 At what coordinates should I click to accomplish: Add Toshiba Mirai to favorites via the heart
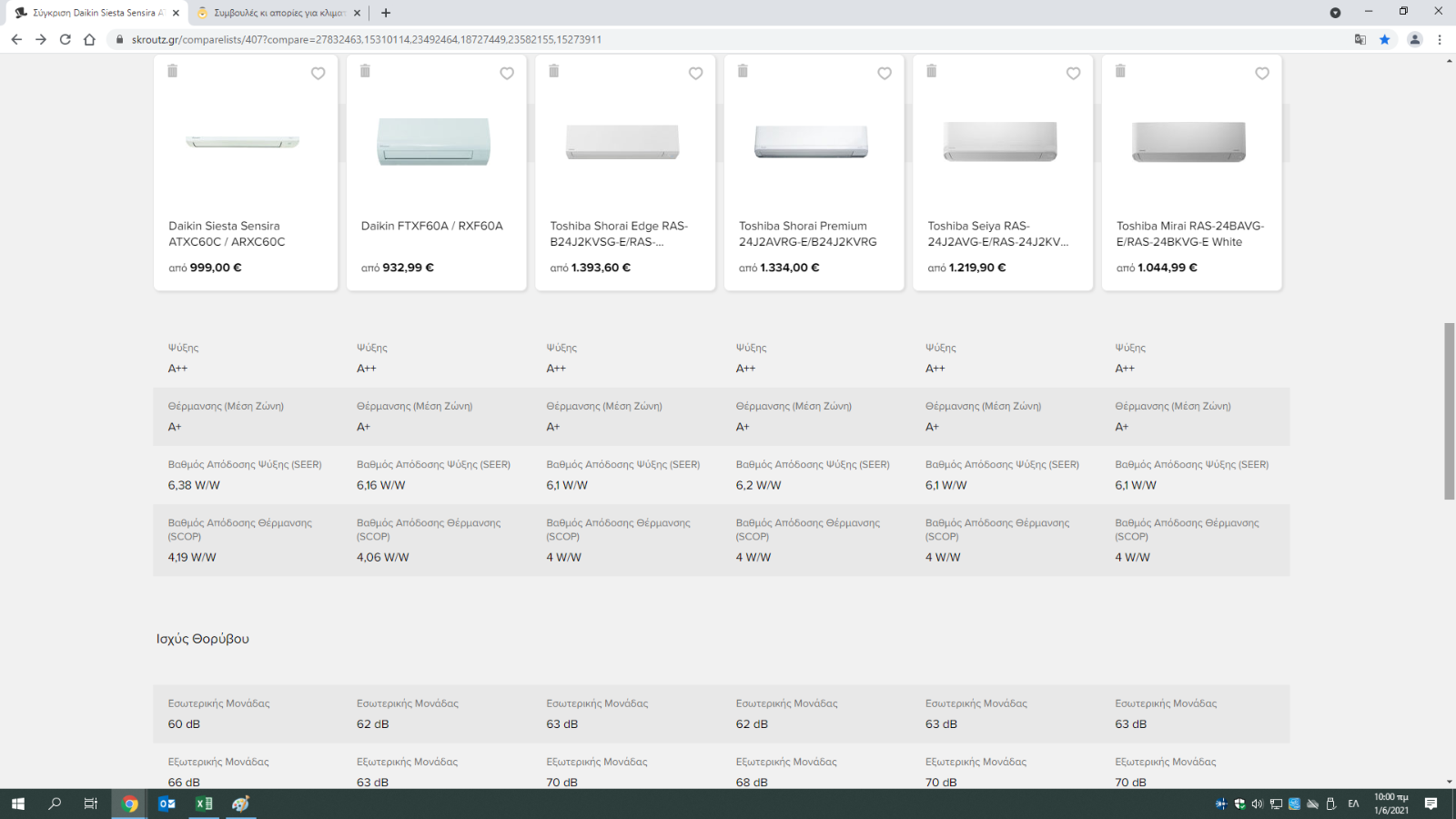point(1262,74)
